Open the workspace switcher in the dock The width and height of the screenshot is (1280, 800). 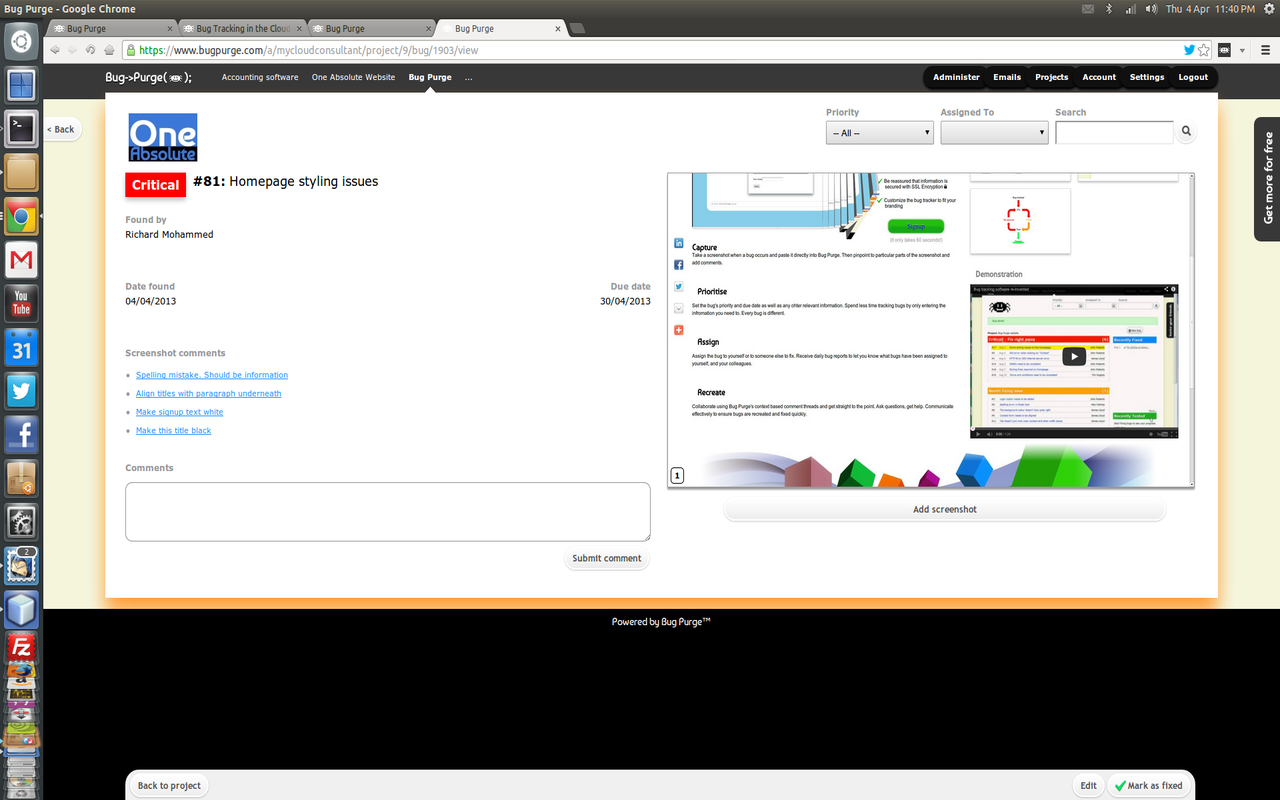click(x=21, y=85)
